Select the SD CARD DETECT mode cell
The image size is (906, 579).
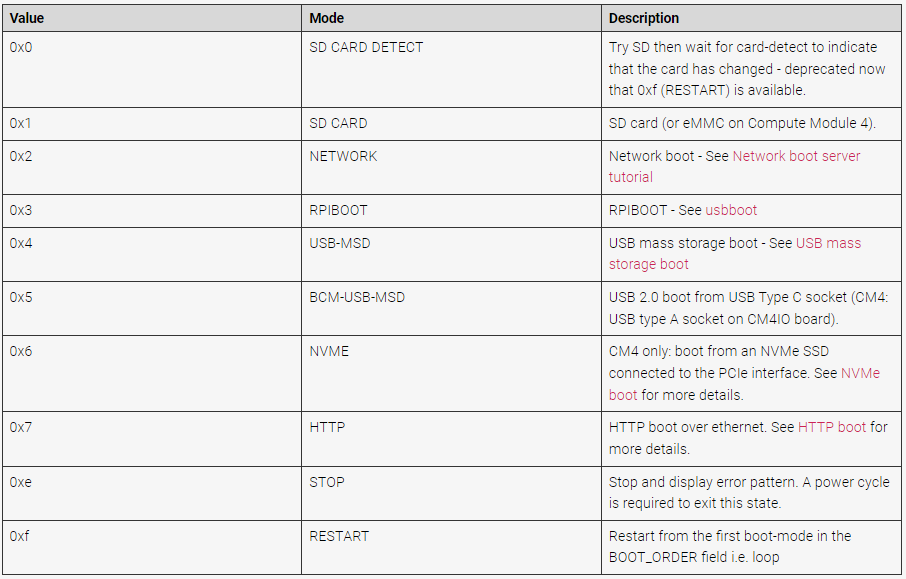451,69
